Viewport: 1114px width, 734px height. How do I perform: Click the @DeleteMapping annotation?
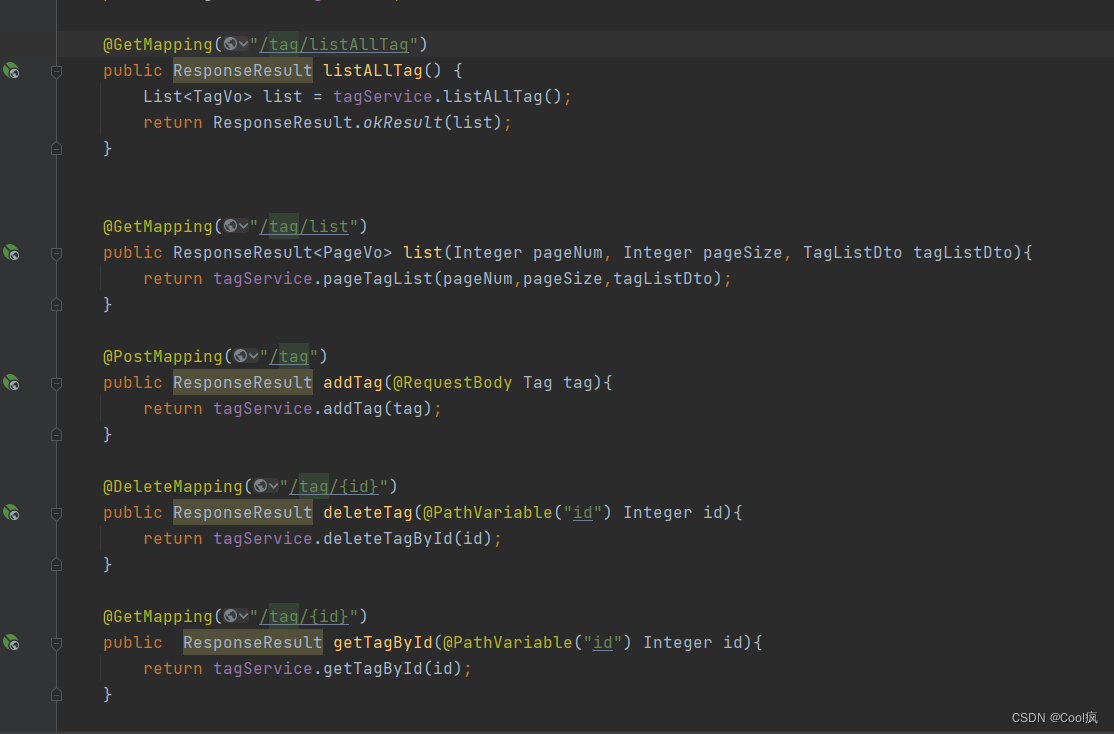173,486
